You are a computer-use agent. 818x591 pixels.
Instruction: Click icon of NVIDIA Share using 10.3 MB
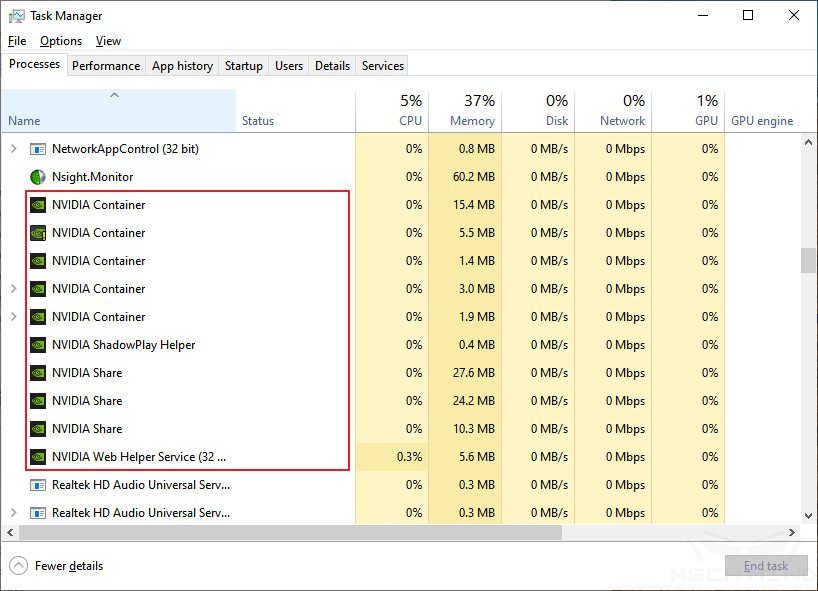point(38,429)
